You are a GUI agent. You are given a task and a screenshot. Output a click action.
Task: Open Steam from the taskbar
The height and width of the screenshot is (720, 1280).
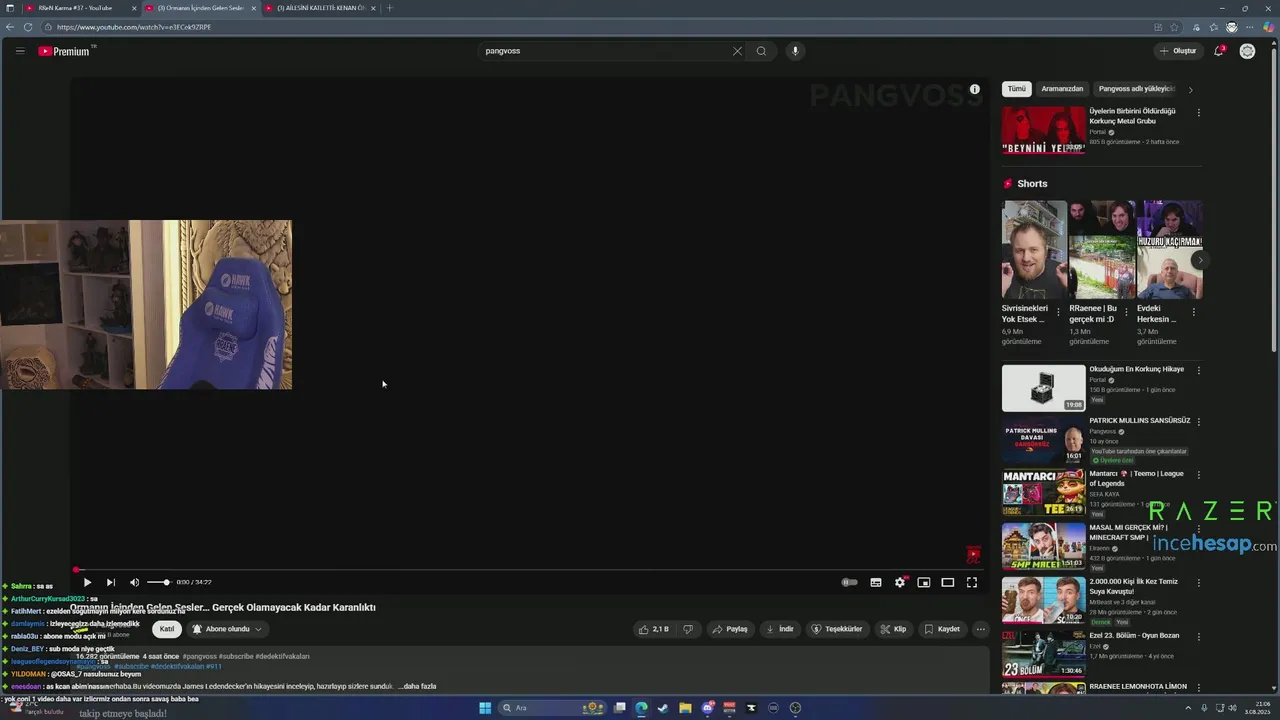pyautogui.click(x=662, y=708)
